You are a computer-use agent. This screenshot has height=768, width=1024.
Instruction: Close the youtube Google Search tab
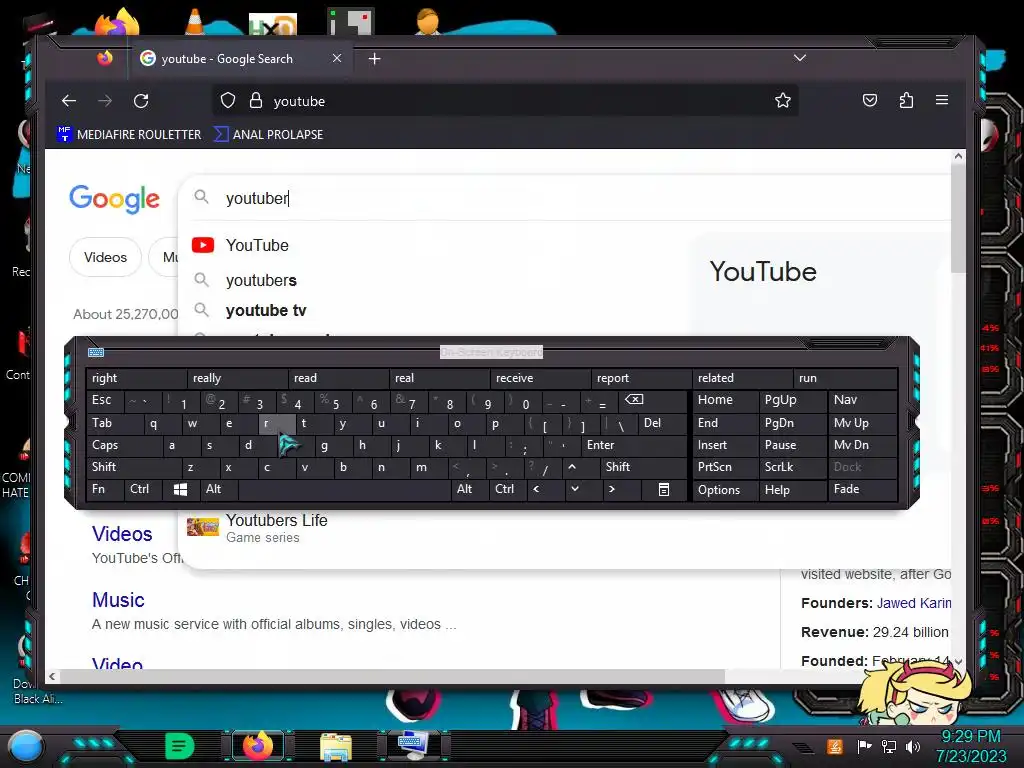336,58
